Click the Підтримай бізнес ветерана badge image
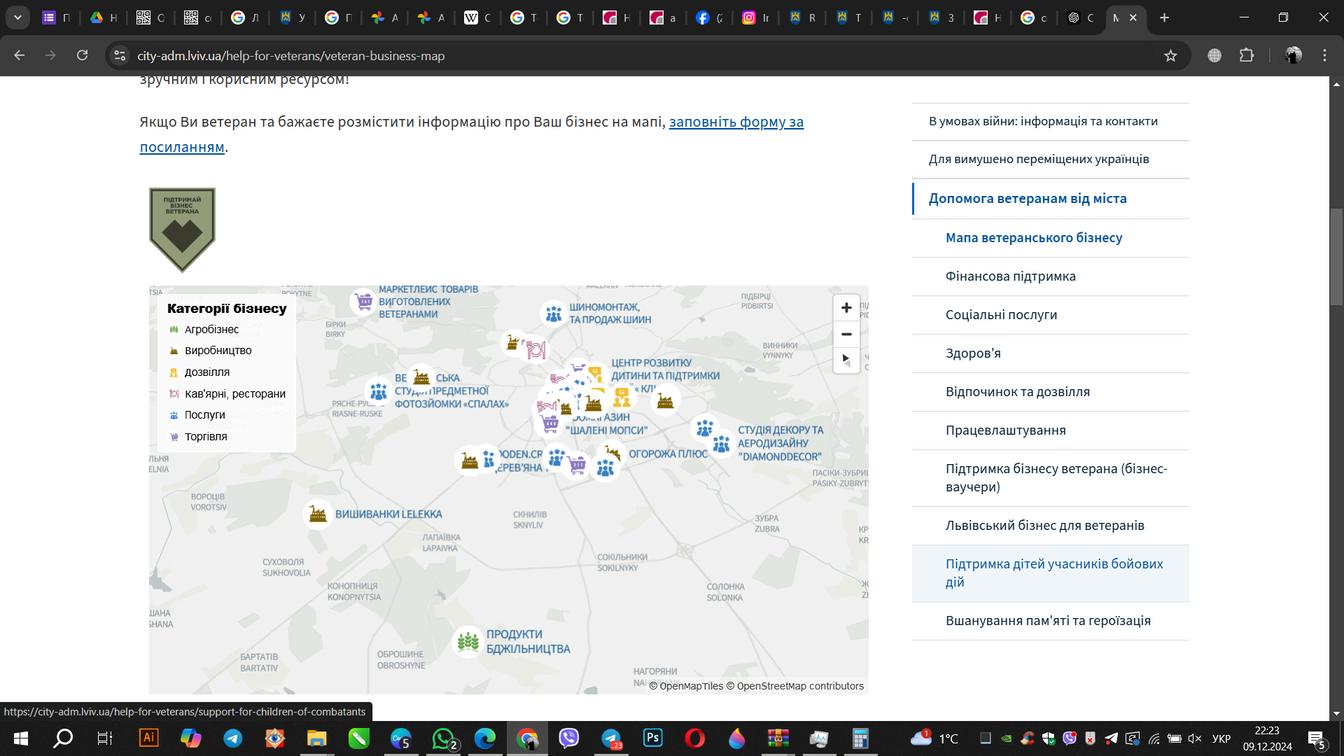Screen dimensions: 1344x756 click(x=182, y=230)
